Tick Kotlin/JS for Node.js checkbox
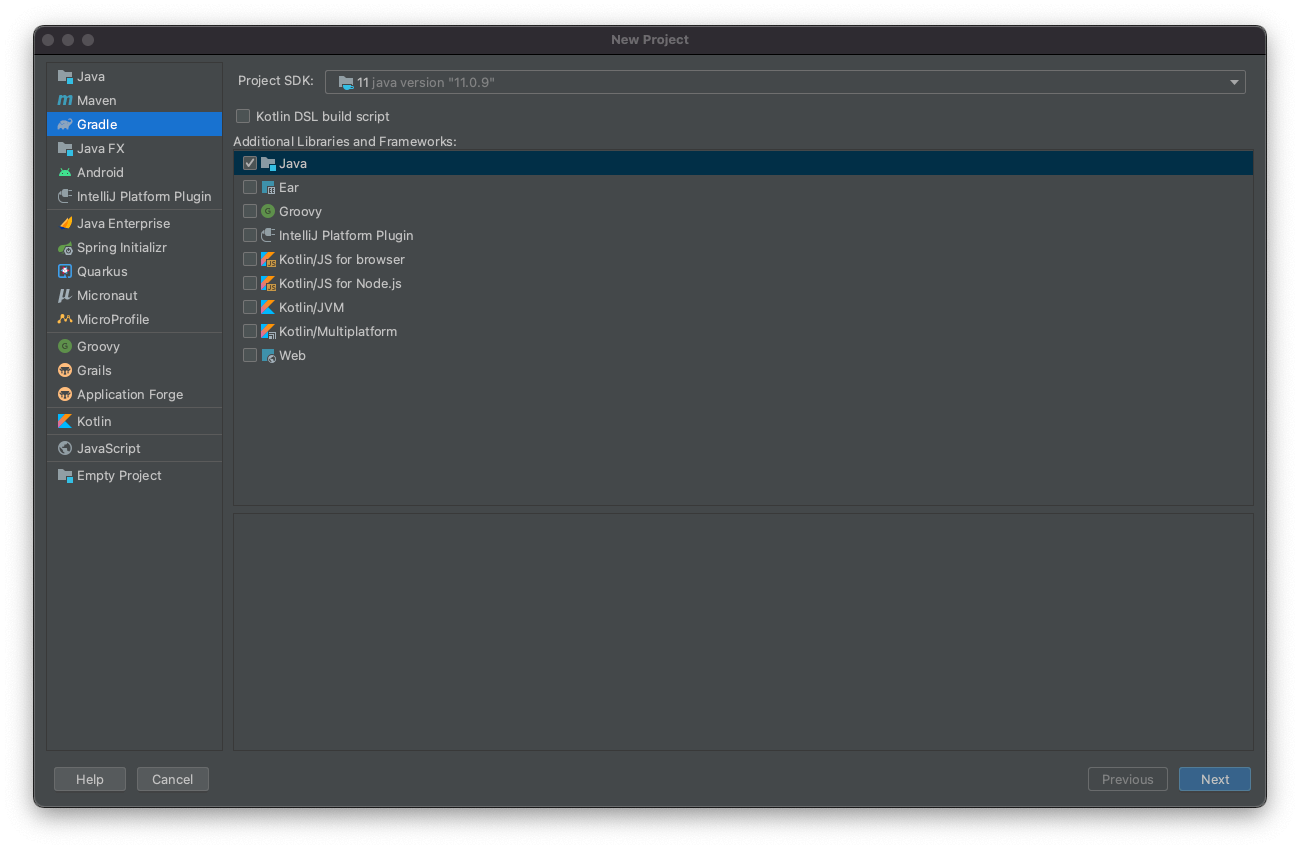Viewport: 1300px width, 849px height. click(250, 283)
